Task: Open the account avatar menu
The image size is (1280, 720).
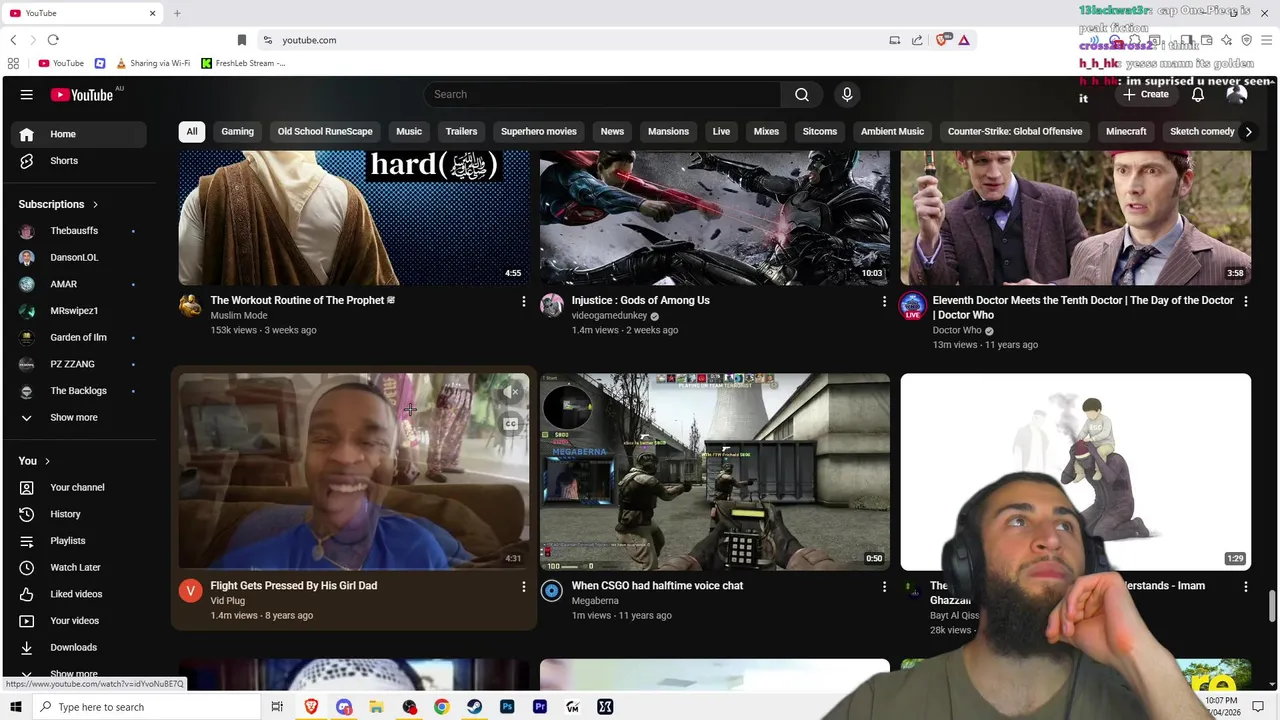Action: (x=1237, y=94)
